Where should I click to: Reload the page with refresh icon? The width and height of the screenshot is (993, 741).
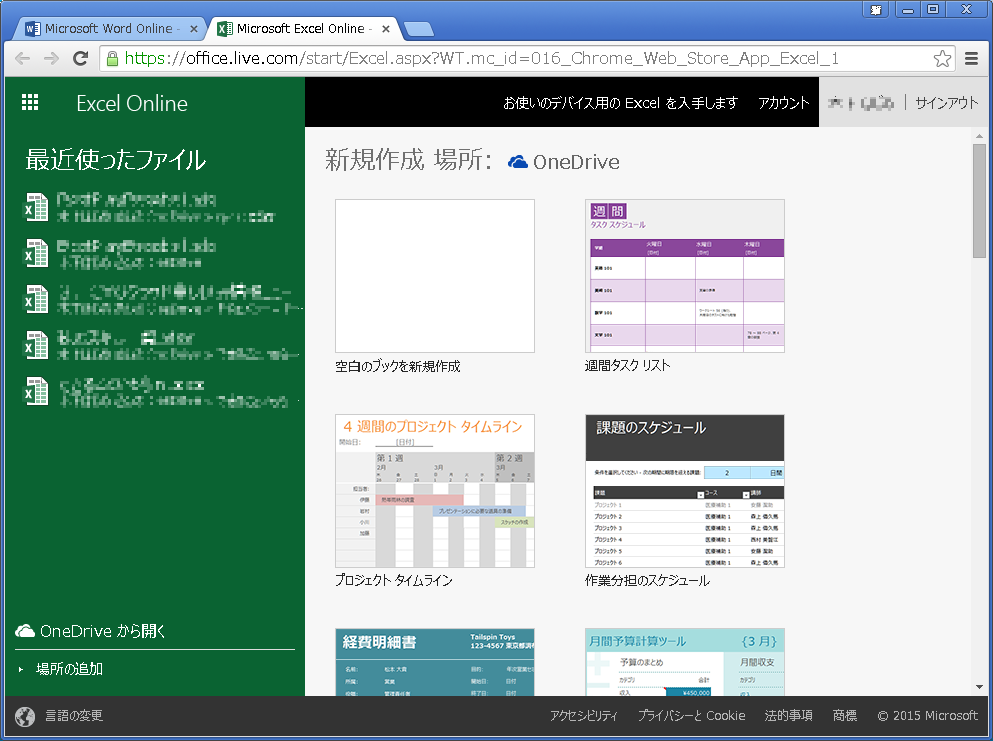pyautogui.click(x=80, y=59)
